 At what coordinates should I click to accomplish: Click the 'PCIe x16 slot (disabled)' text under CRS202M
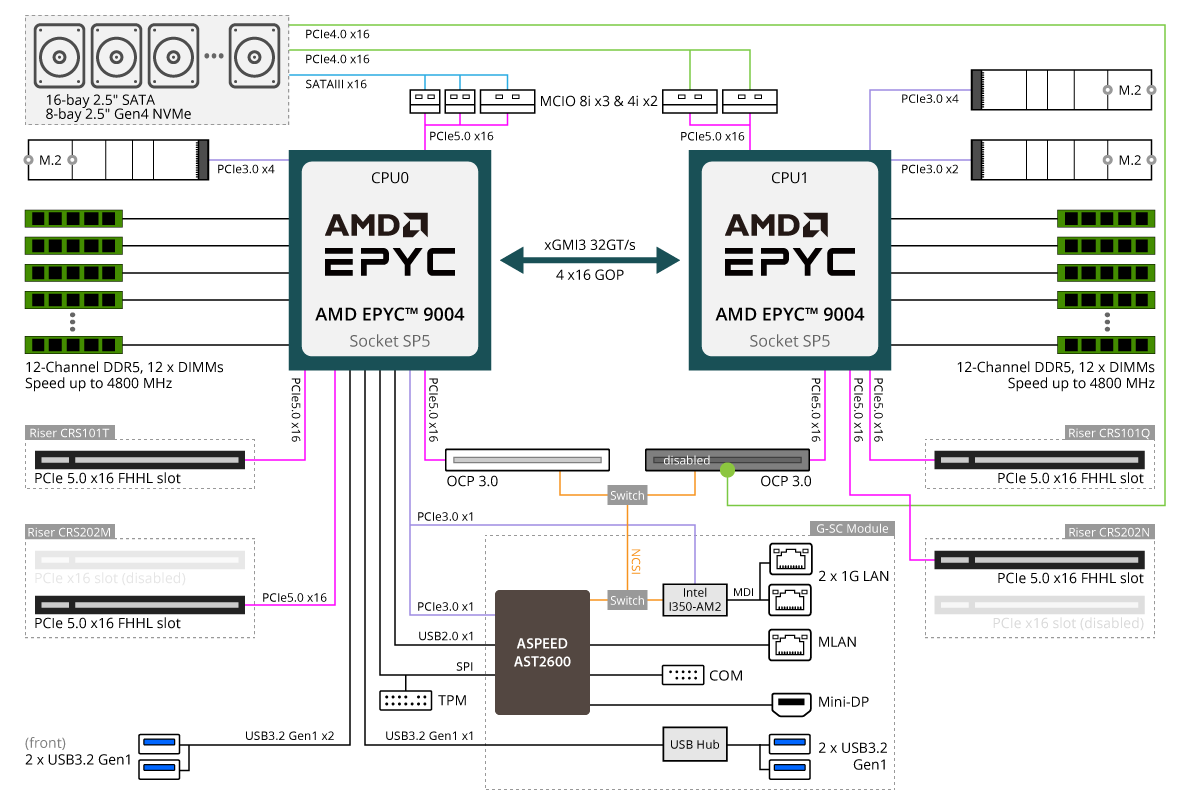coord(110,578)
